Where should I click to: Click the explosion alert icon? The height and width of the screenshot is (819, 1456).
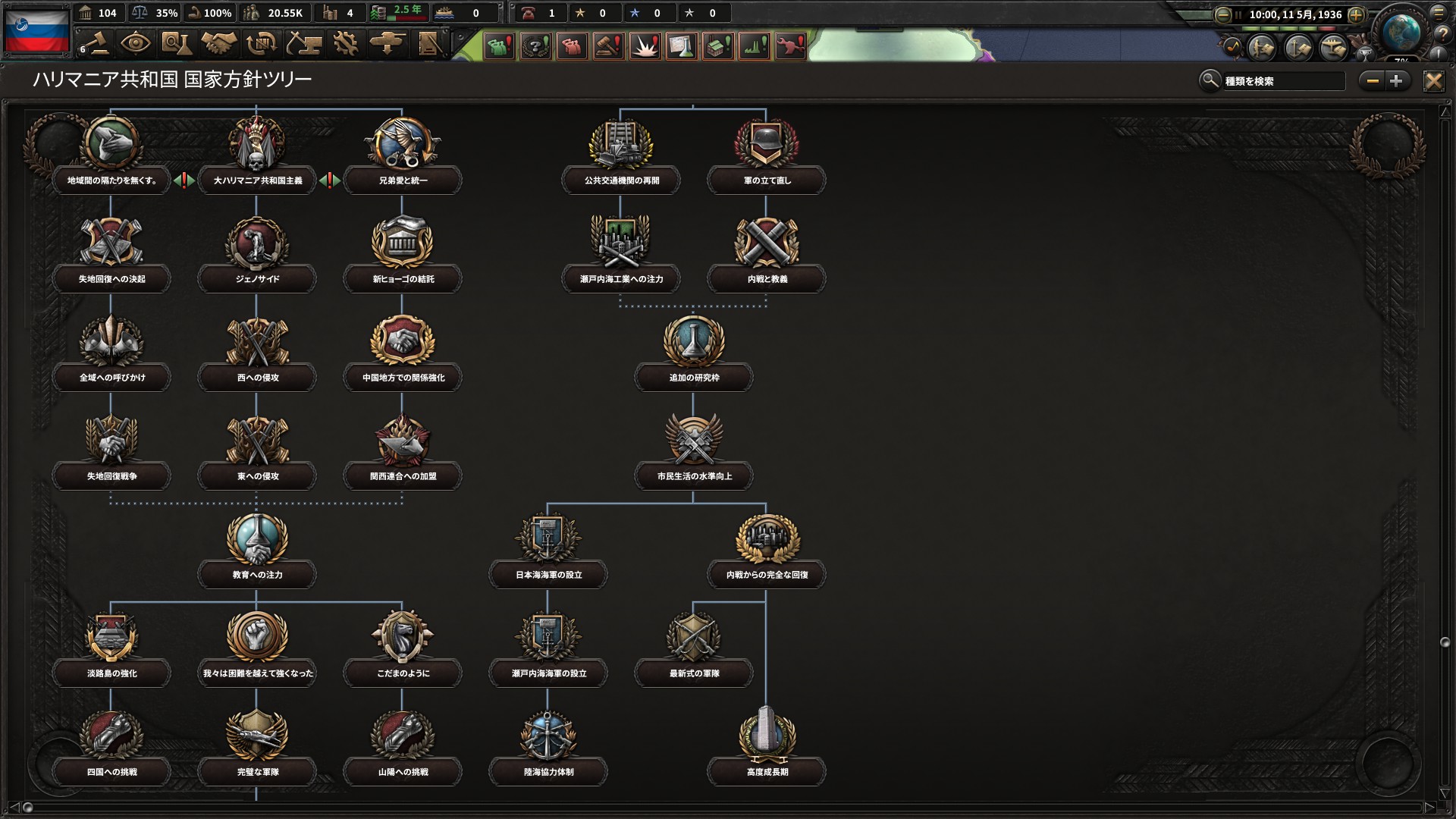(x=645, y=46)
